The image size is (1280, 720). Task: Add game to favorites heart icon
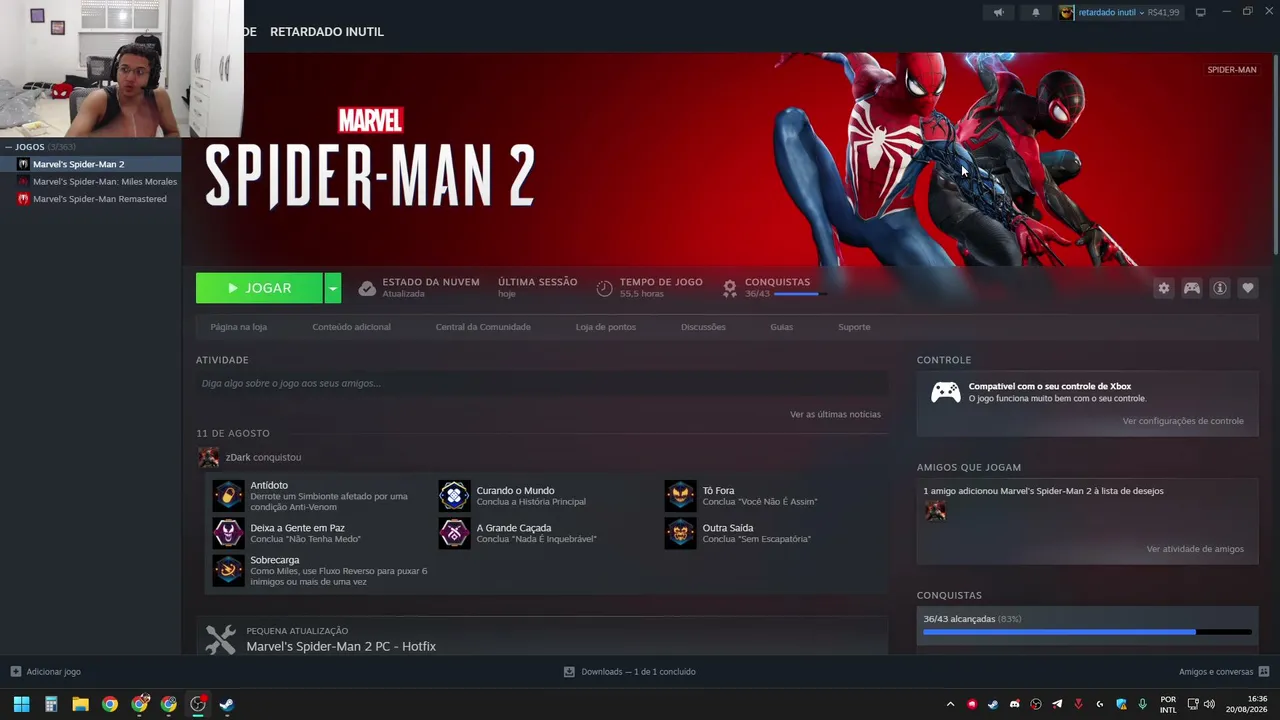tap(1248, 288)
